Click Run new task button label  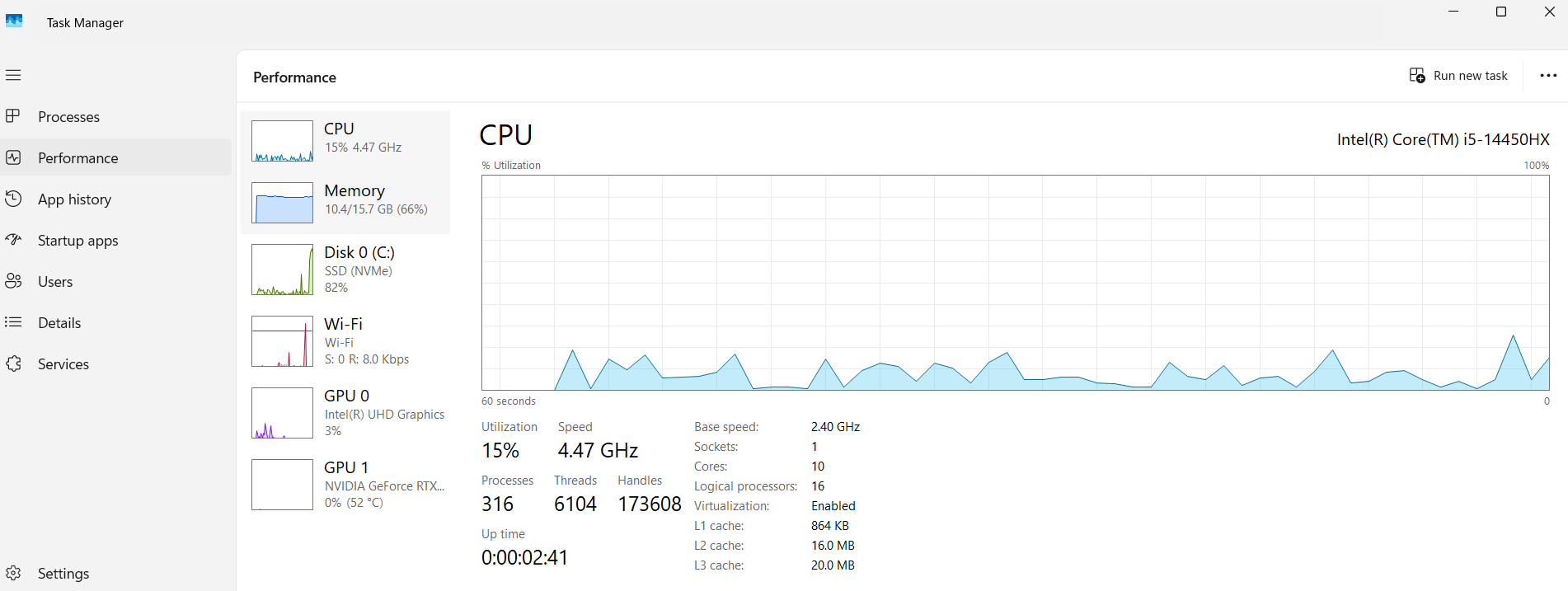coord(1470,76)
